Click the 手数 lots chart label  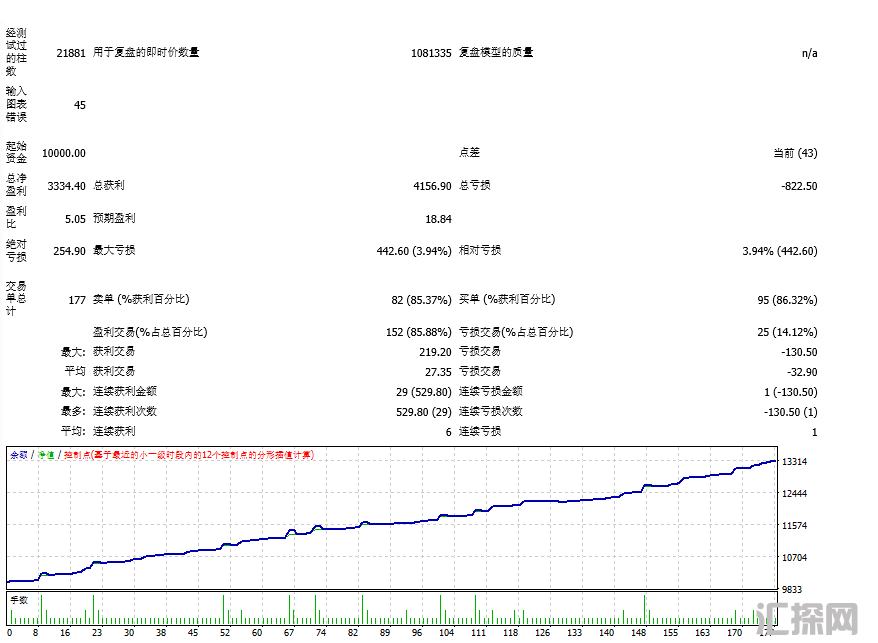tap(19, 600)
